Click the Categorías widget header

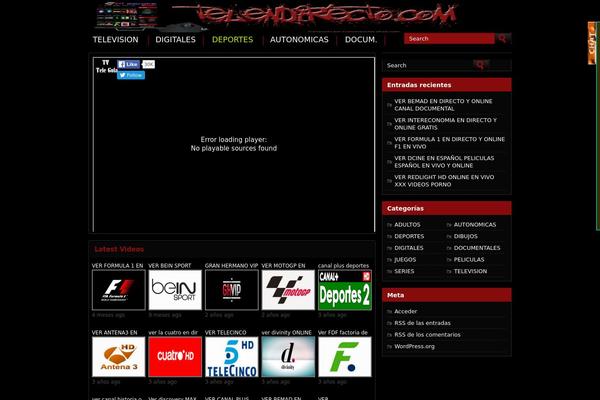point(447,208)
